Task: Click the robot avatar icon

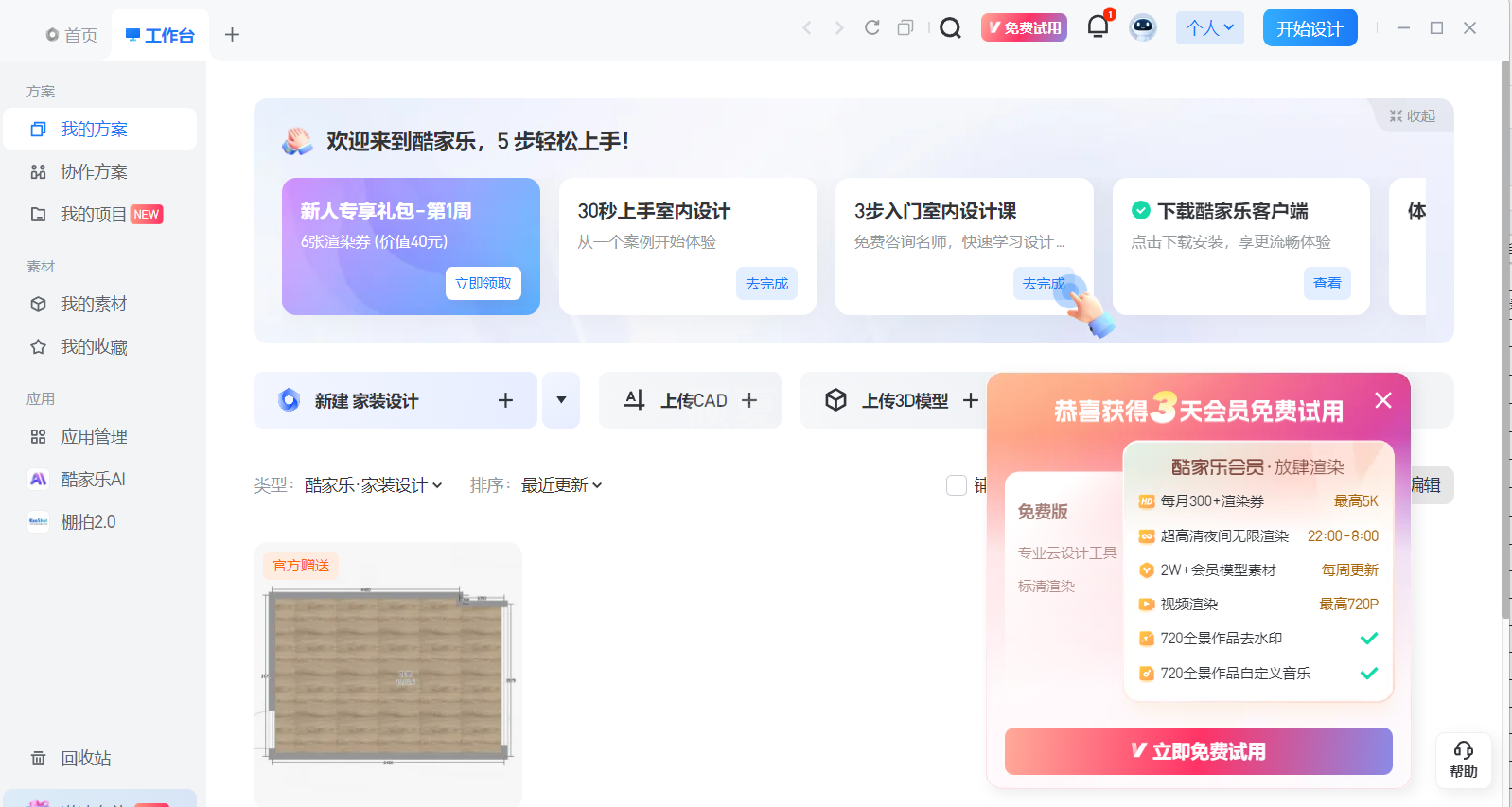Action: point(1143,27)
